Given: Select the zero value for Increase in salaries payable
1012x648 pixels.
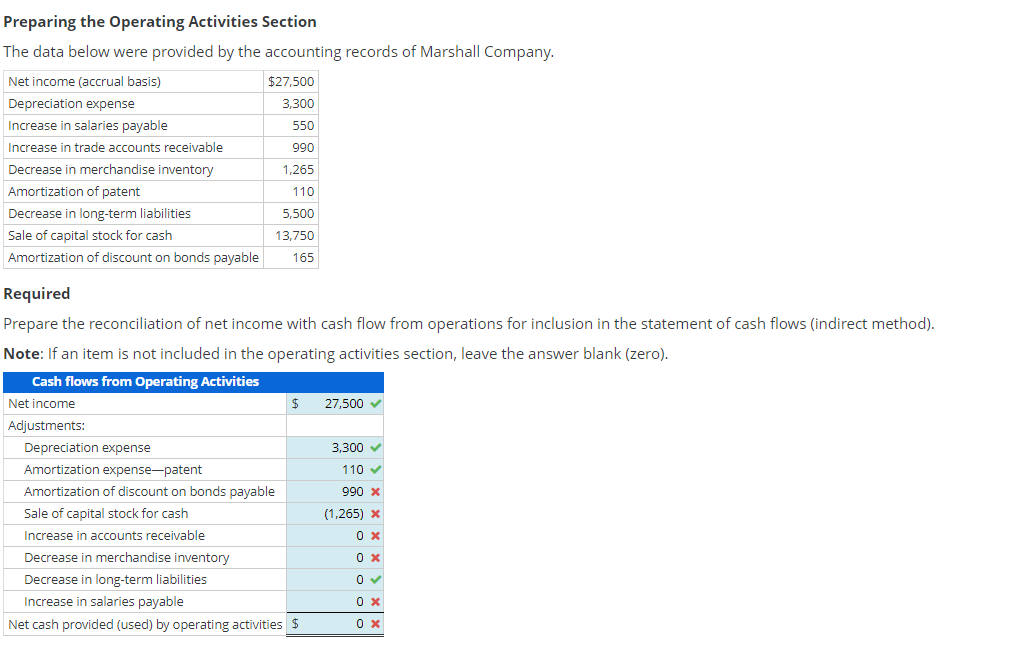Looking at the screenshot, I should 355,601.
